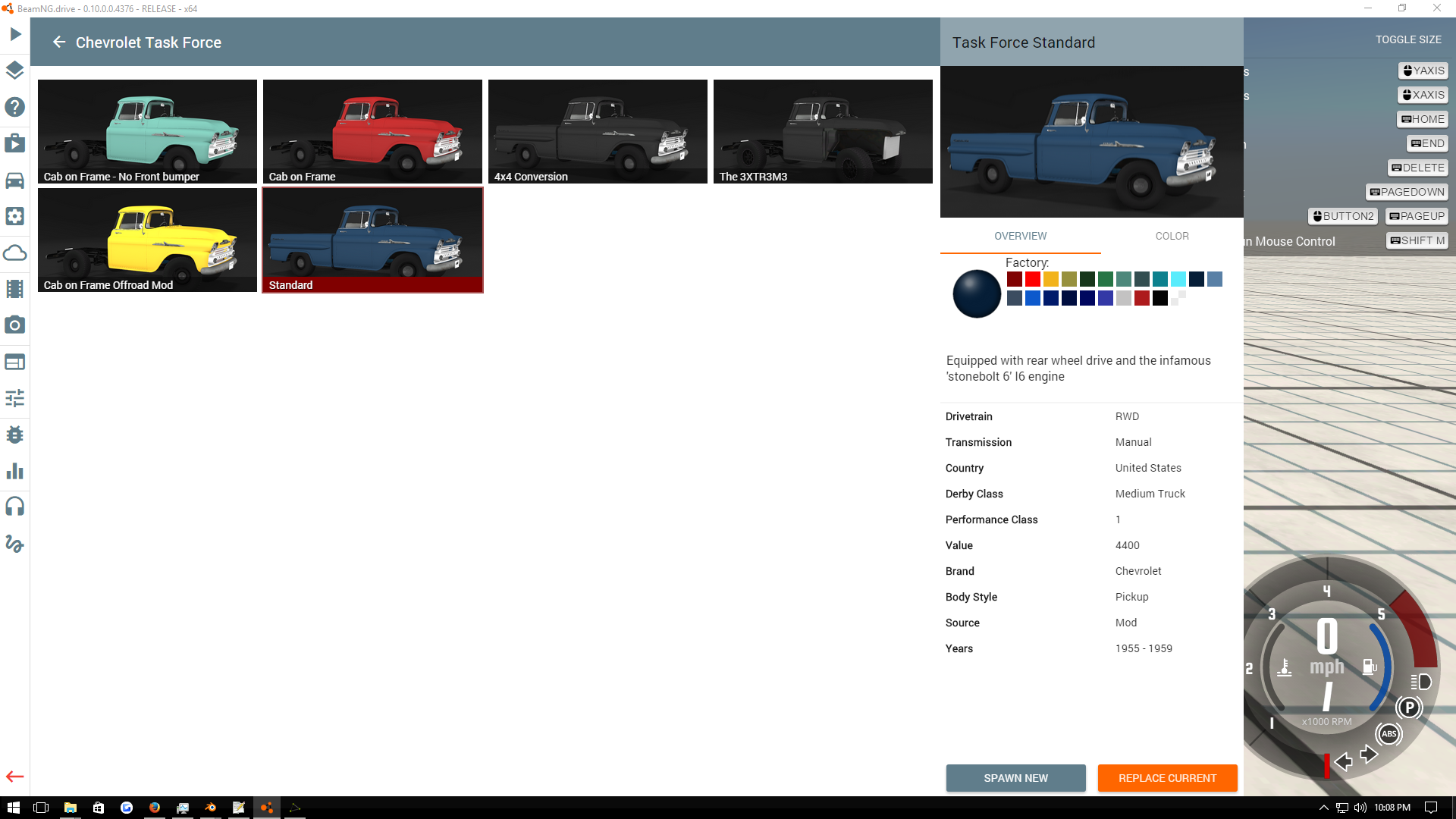Open the vehicle selector car icon
This screenshot has width=1456, height=819.
pos(15,180)
